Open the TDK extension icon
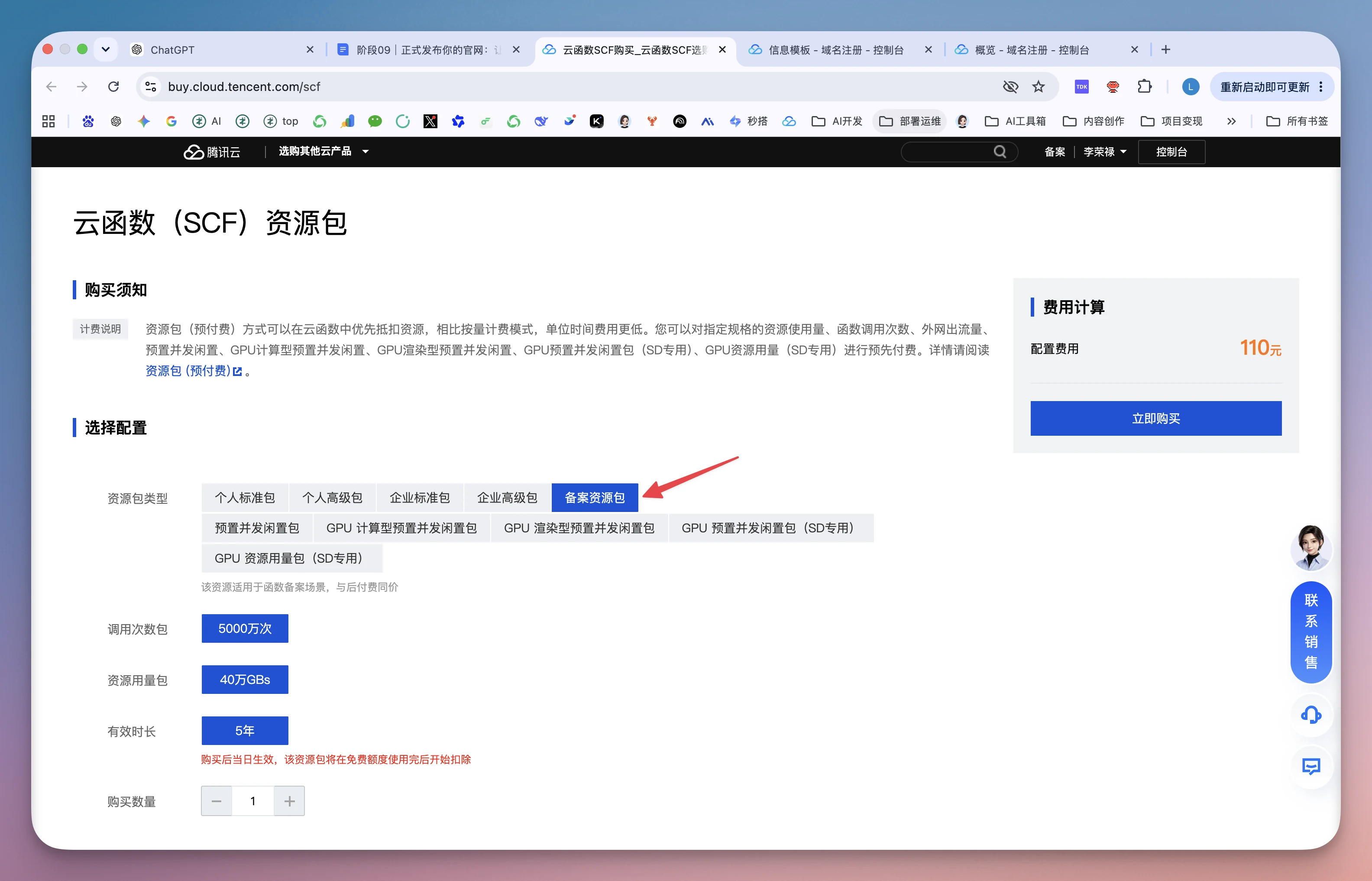Screen dimensions: 1372x881 pyautogui.click(x=1081, y=86)
